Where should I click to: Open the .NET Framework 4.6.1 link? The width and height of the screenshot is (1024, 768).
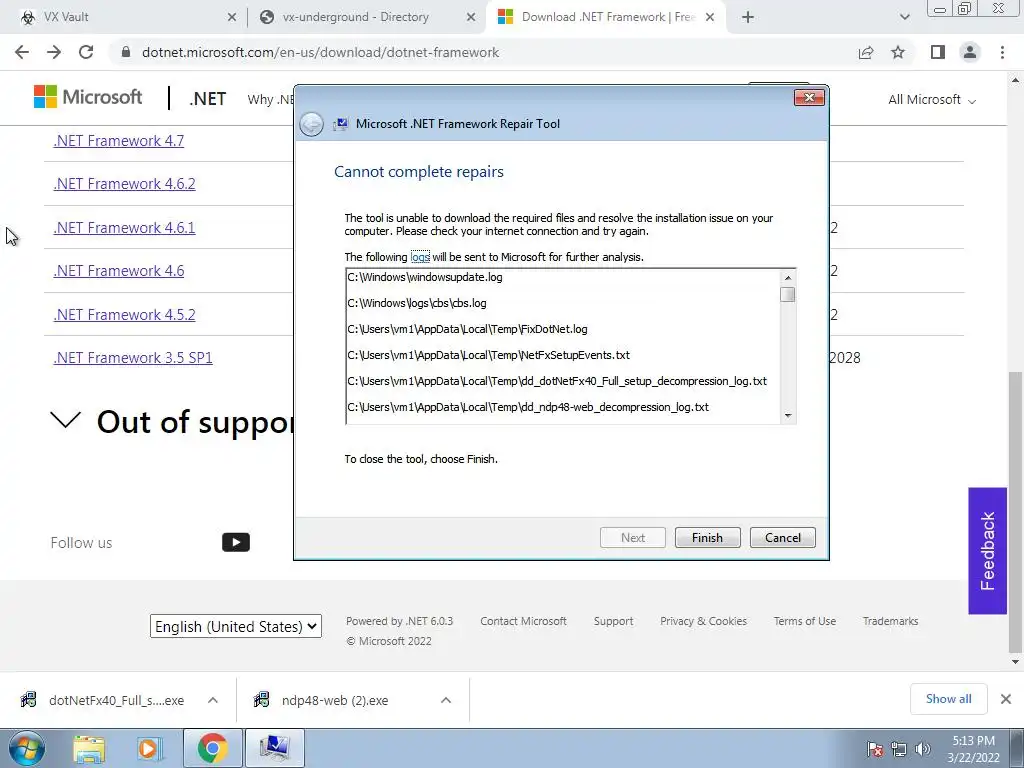tap(124, 227)
